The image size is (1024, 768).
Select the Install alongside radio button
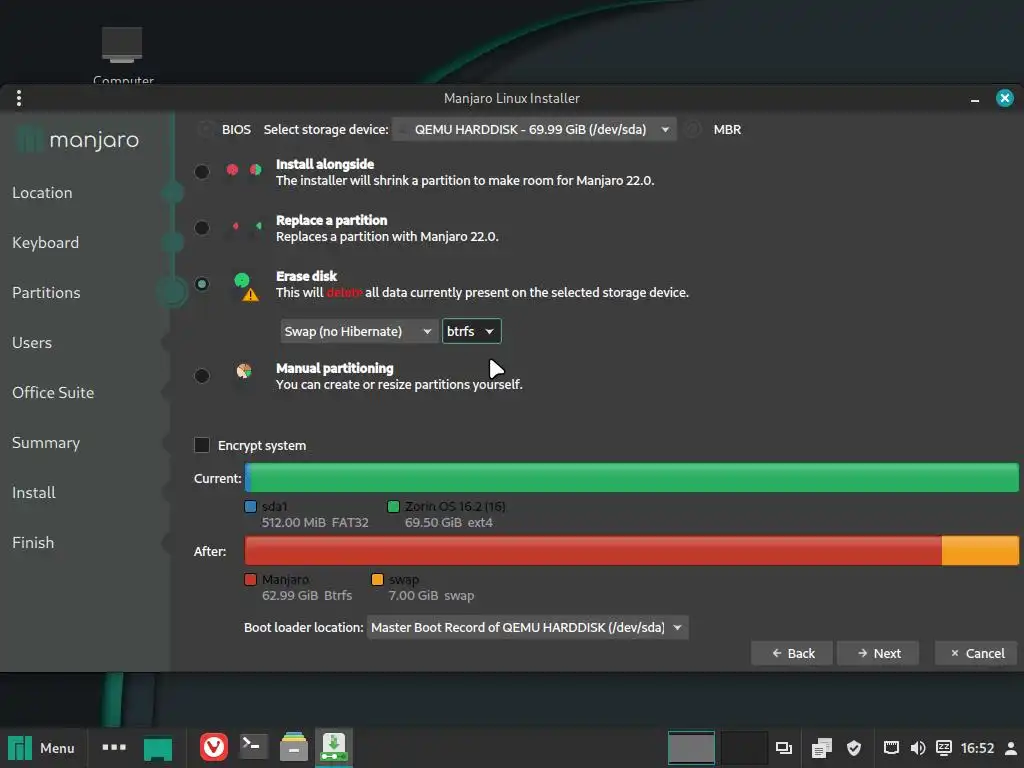coord(202,172)
